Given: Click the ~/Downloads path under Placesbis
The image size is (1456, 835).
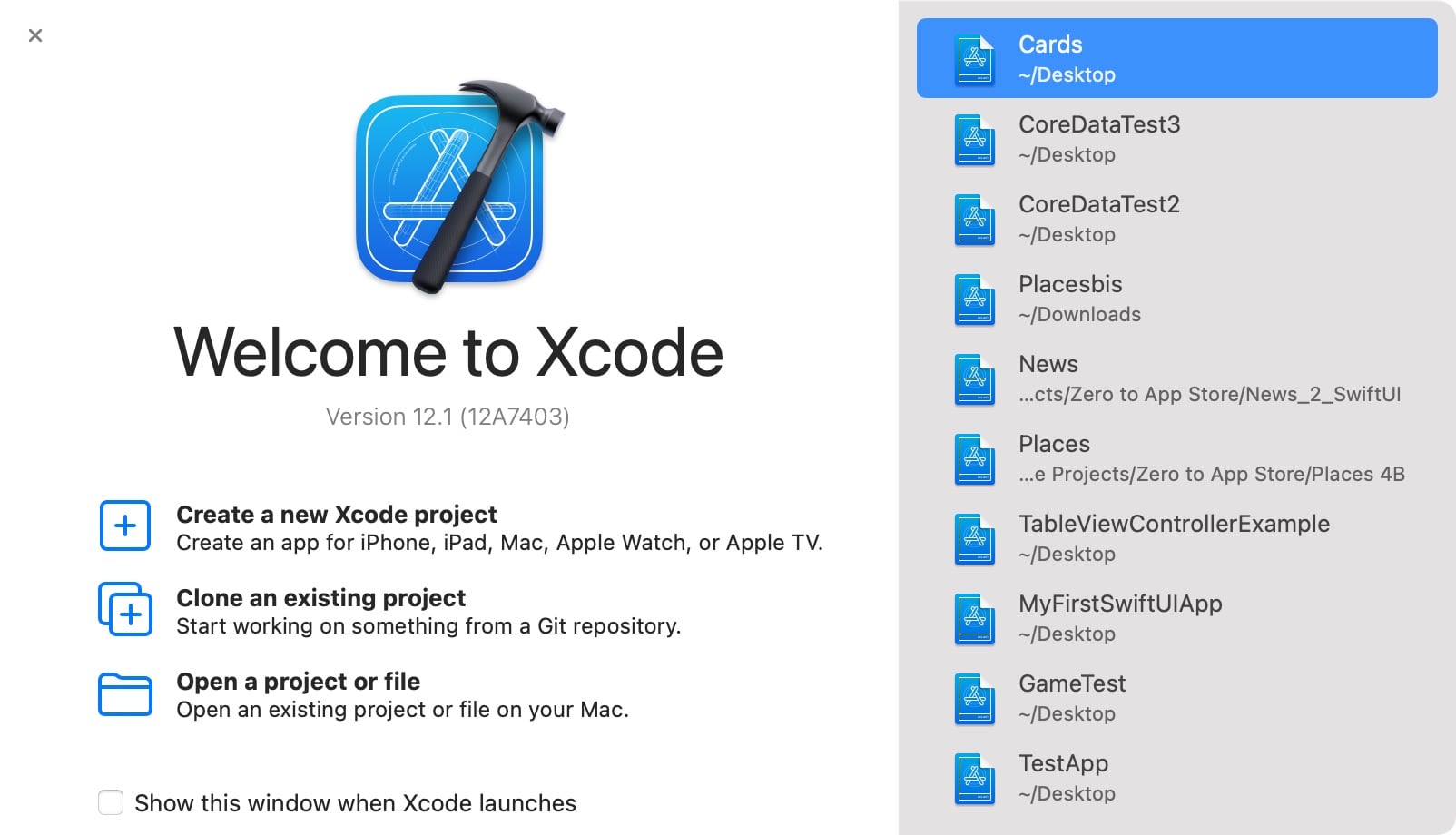Looking at the screenshot, I should (1079, 314).
